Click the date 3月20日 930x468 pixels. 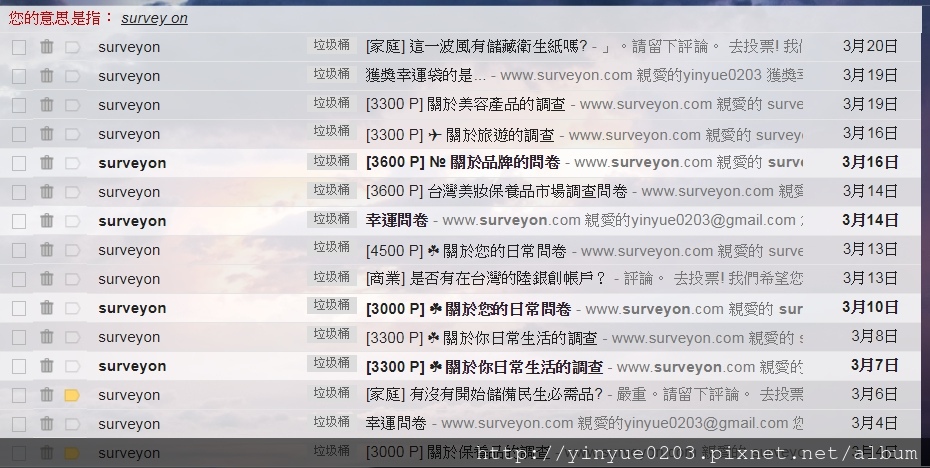pos(870,46)
